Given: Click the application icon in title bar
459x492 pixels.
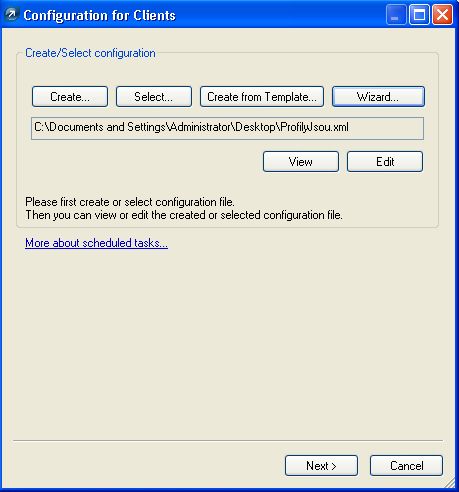Looking at the screenshot, I should tap(12, 15).
